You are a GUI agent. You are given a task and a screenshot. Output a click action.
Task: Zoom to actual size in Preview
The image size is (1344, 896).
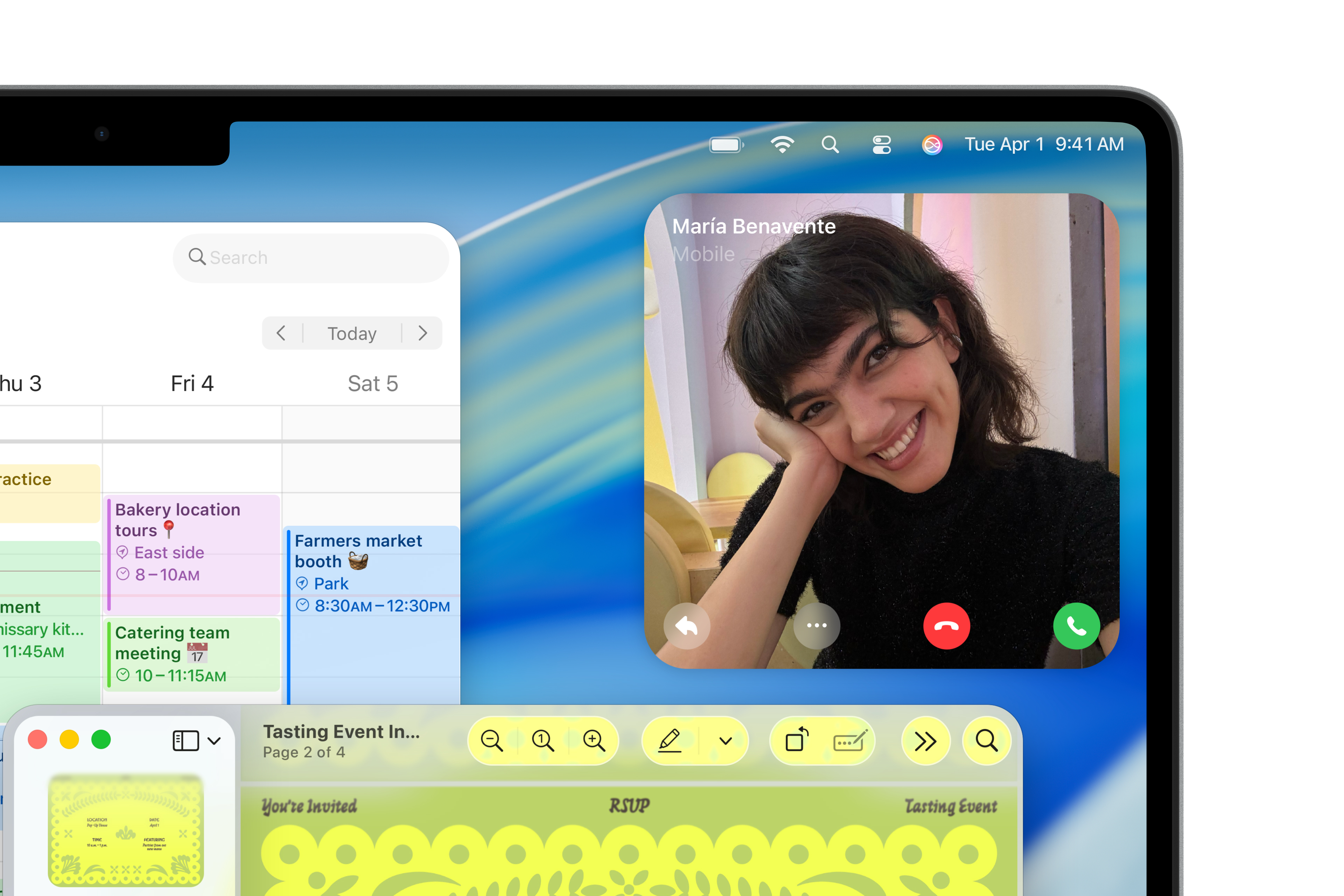pos(542,741)
